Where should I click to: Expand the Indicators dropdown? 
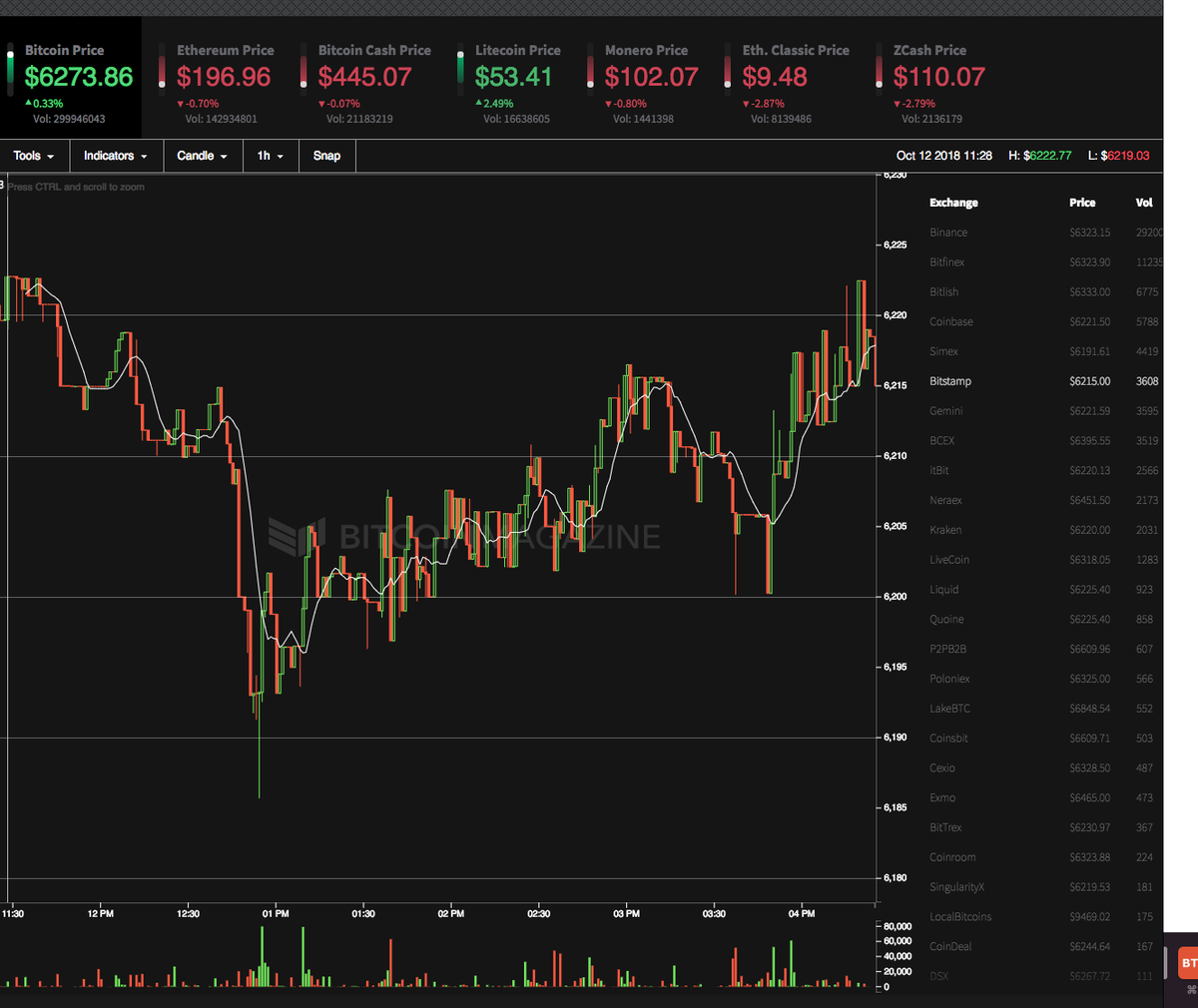[x=115, y=156]
